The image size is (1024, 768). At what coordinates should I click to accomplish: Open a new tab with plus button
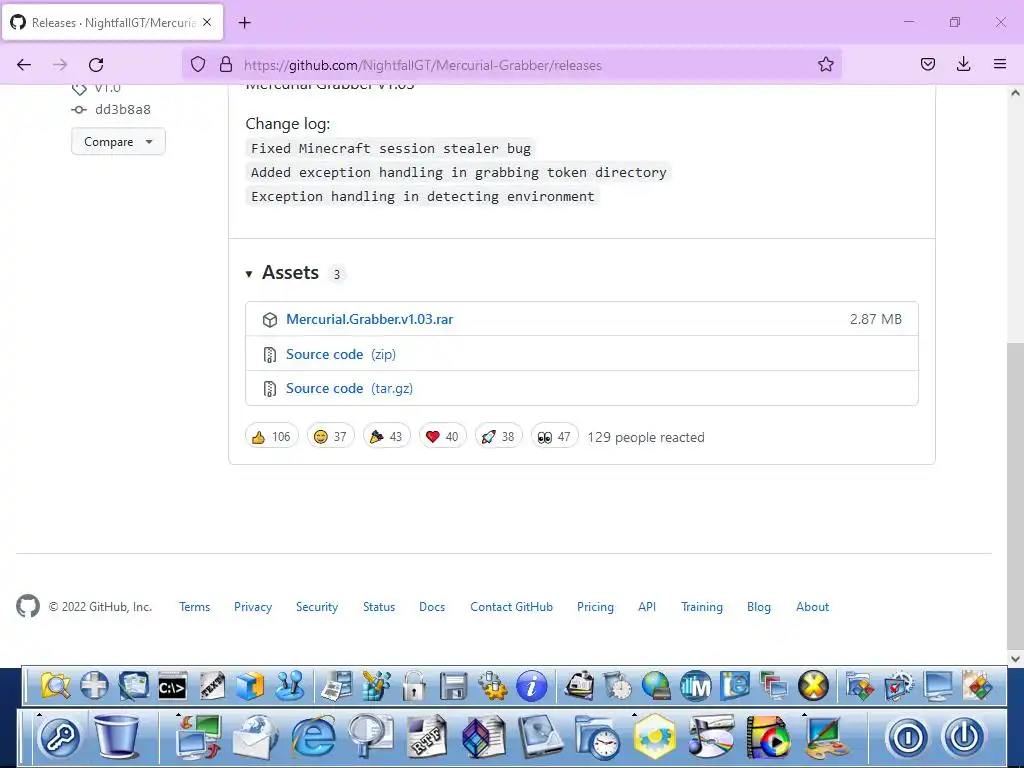tap(244, 23)
